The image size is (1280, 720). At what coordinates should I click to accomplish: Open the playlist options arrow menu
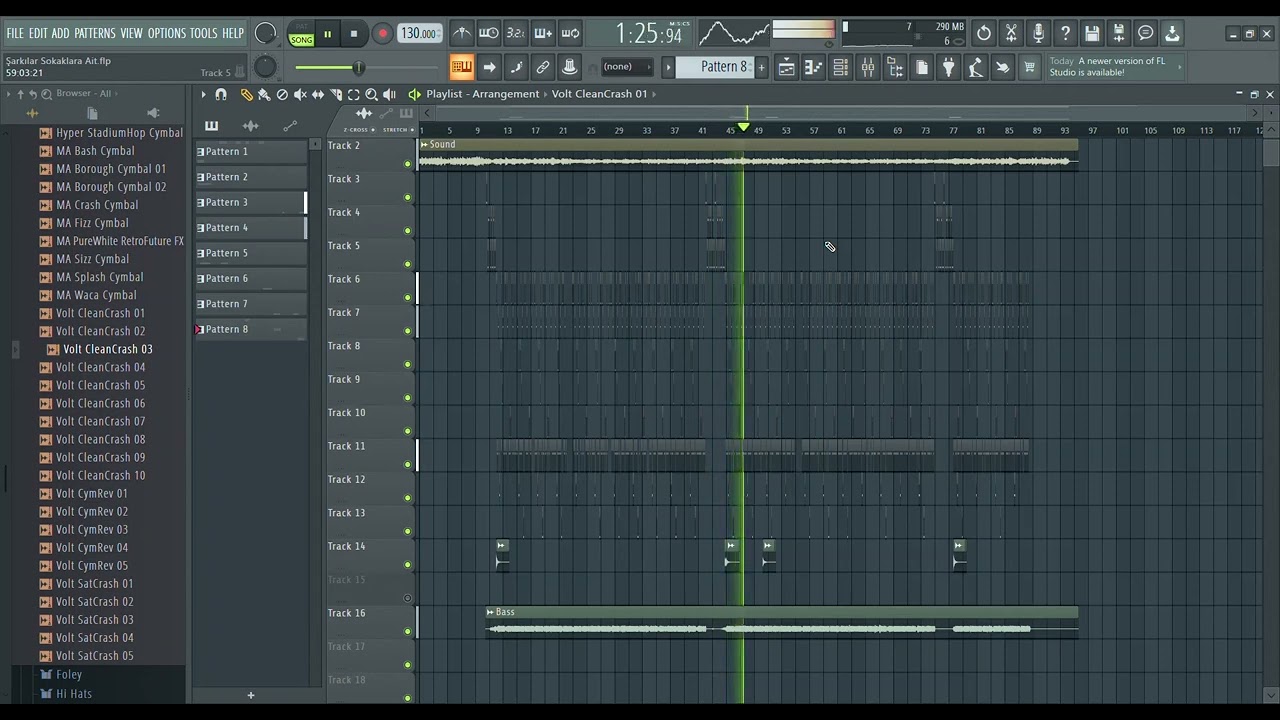pyautogui.click(x=203, y=94)
